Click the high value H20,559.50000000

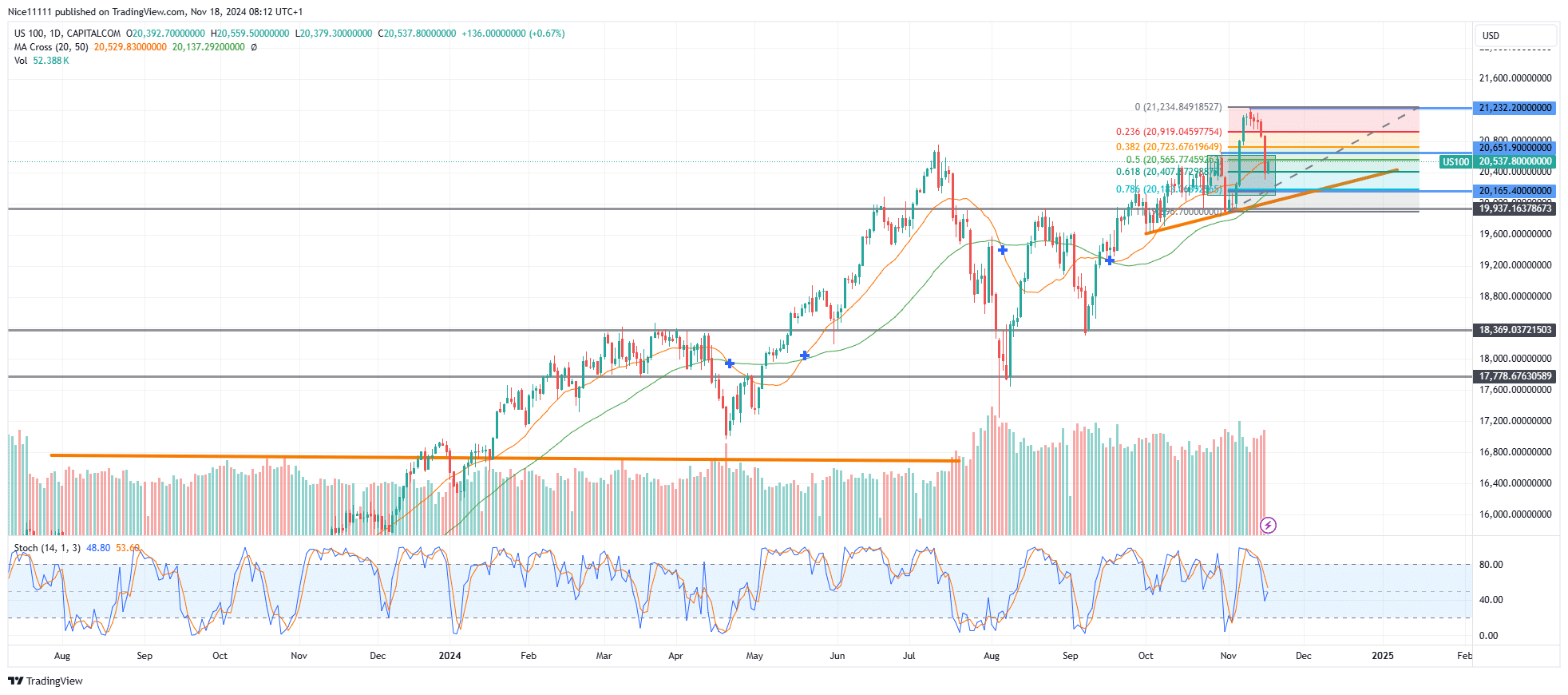250,34
